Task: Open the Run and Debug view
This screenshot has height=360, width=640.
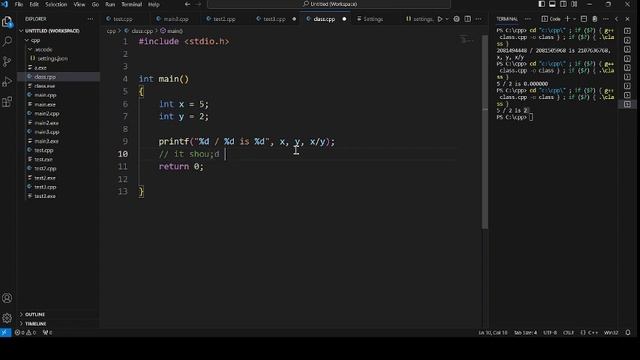Action: pos(7,82)
